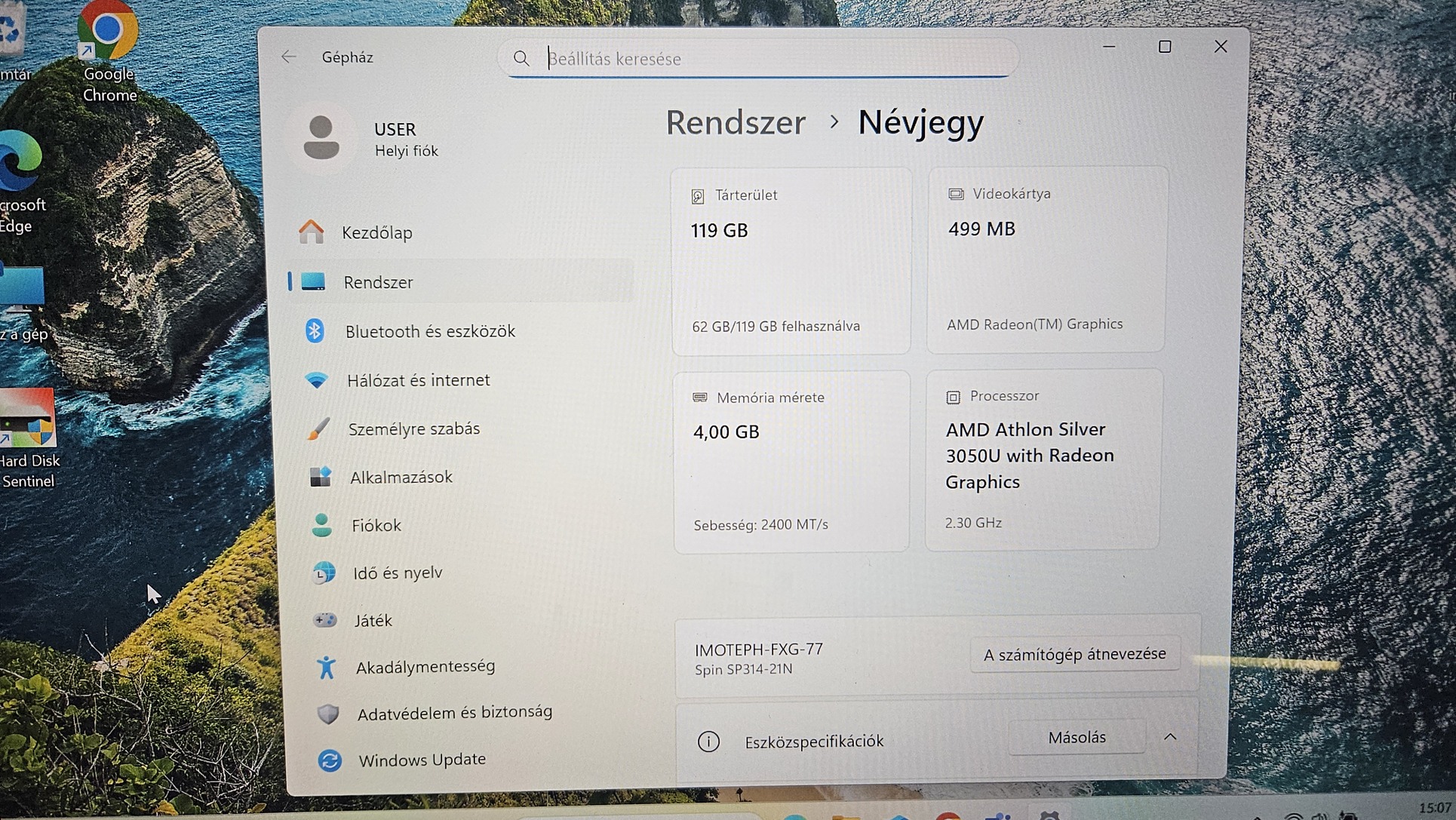Viewport: 1456px width, 820px height.
Task: Click A számítógép átnevezése button
Action: 1074,654
